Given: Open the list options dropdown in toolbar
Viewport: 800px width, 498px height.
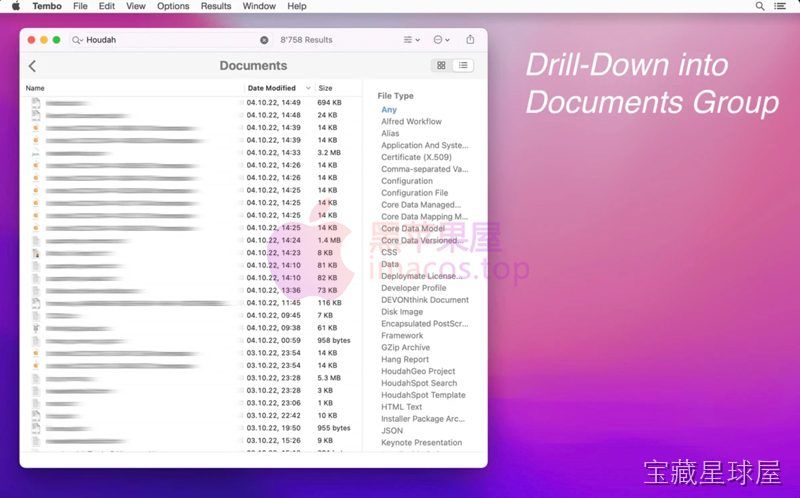Looking at the screenshot, I should click(412, 40).
